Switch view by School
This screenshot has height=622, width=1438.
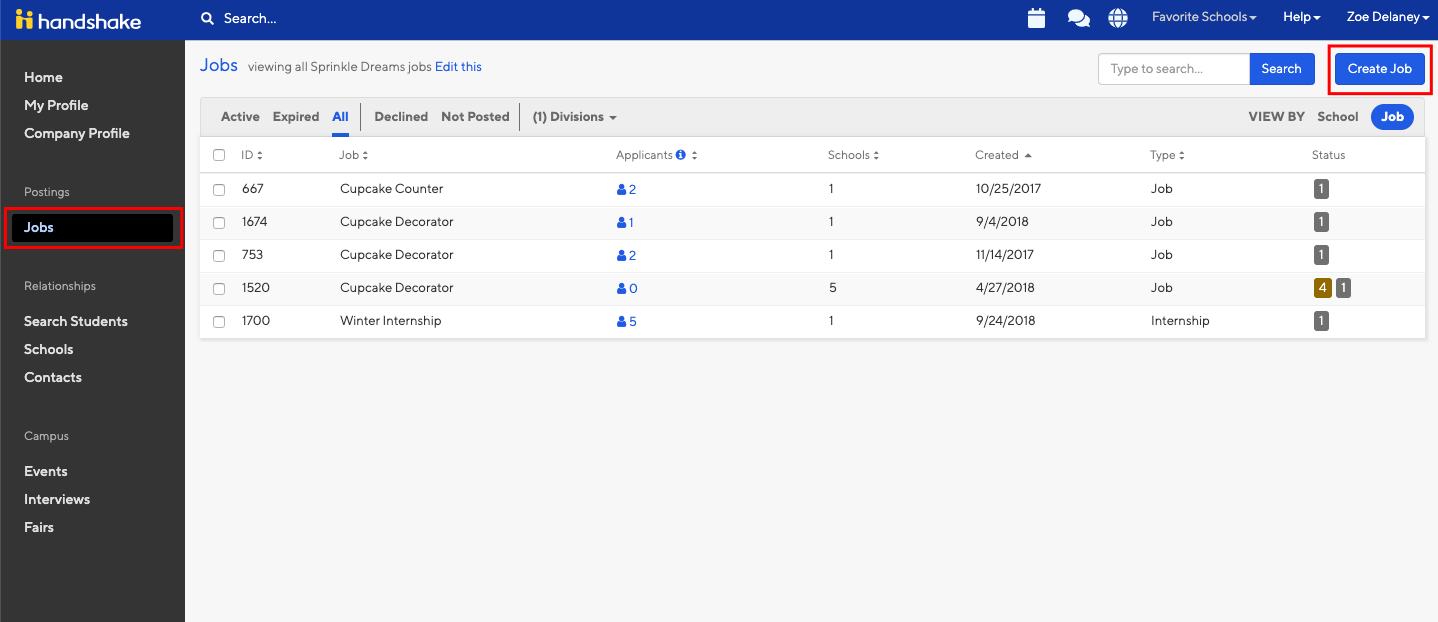(x=1337, y=117)
